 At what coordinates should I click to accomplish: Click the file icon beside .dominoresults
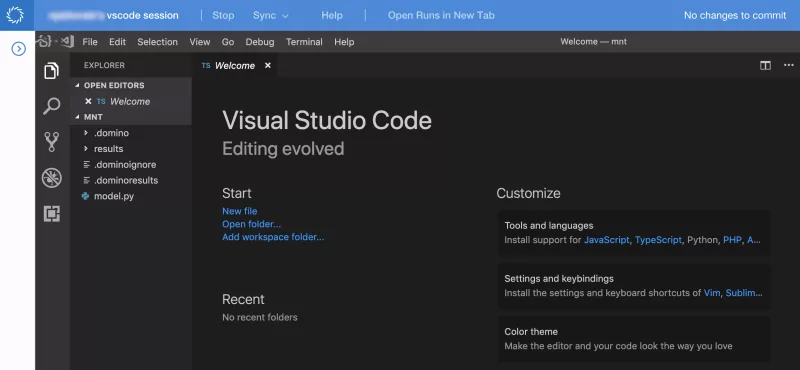(x=86, y=181)
